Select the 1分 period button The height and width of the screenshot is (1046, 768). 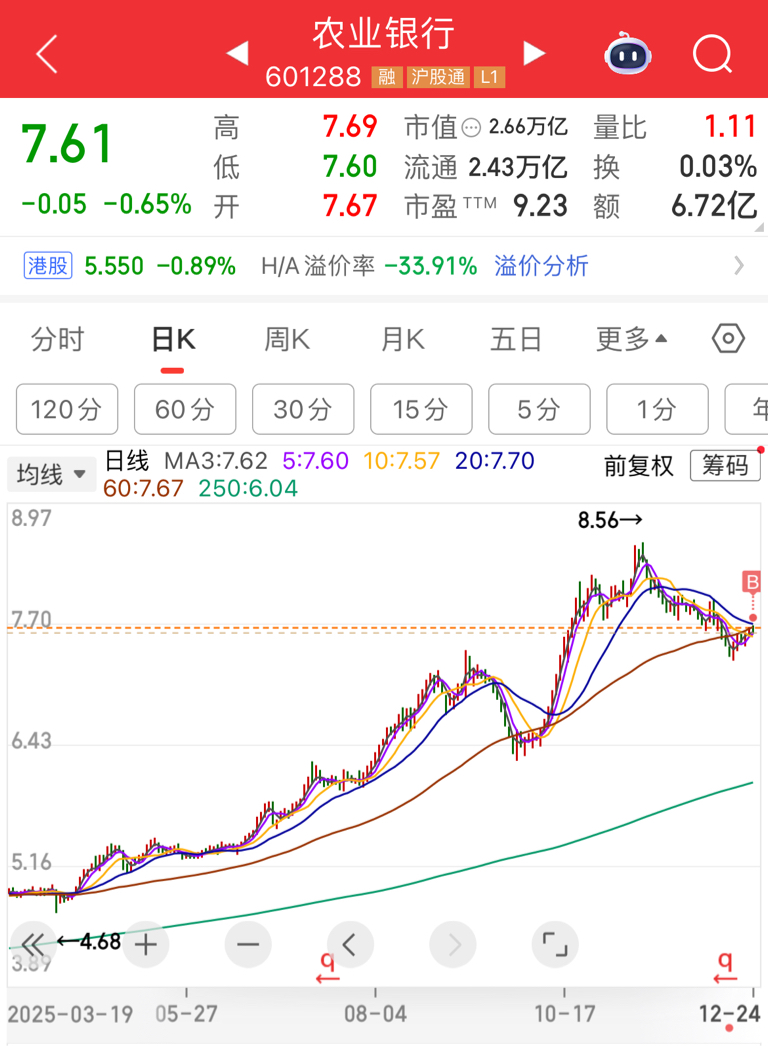point(657,409)
